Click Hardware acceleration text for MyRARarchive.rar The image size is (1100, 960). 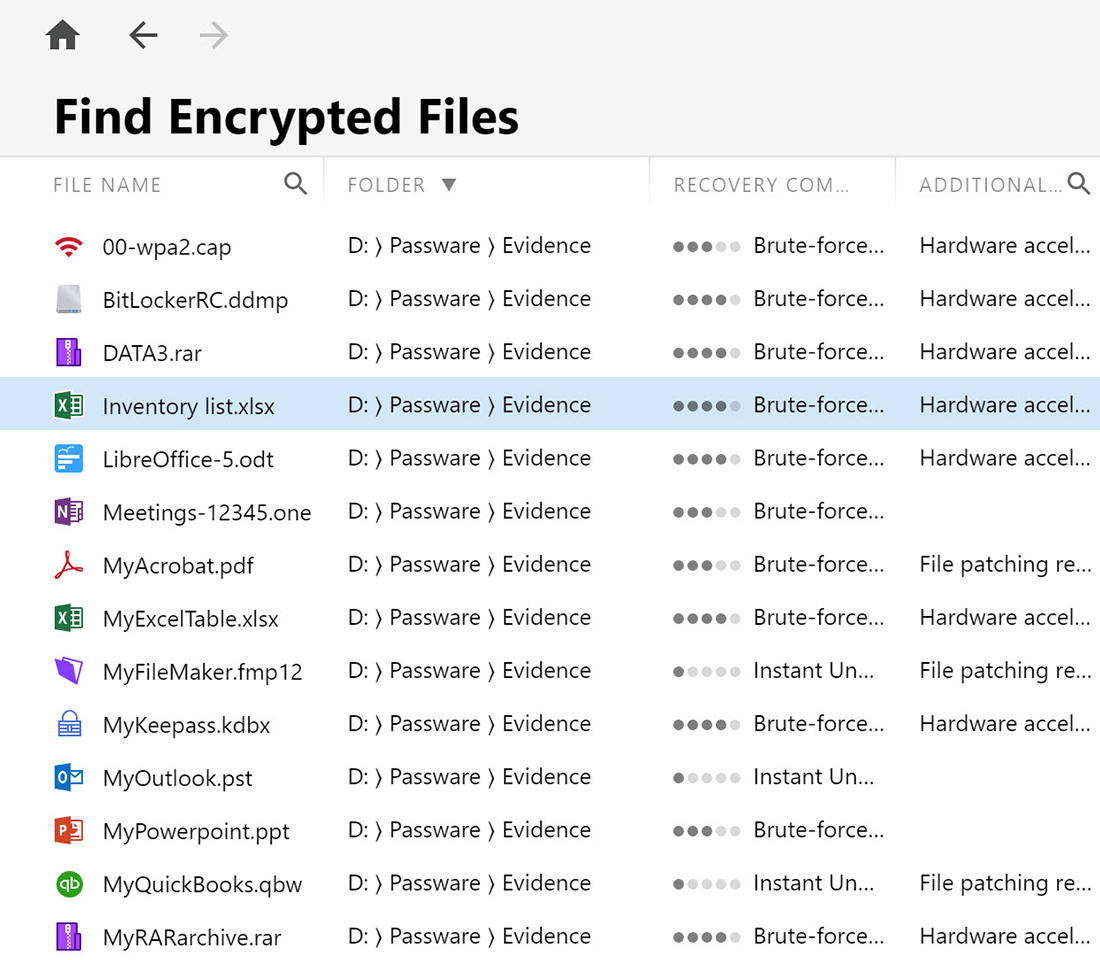coord(1004,937)
